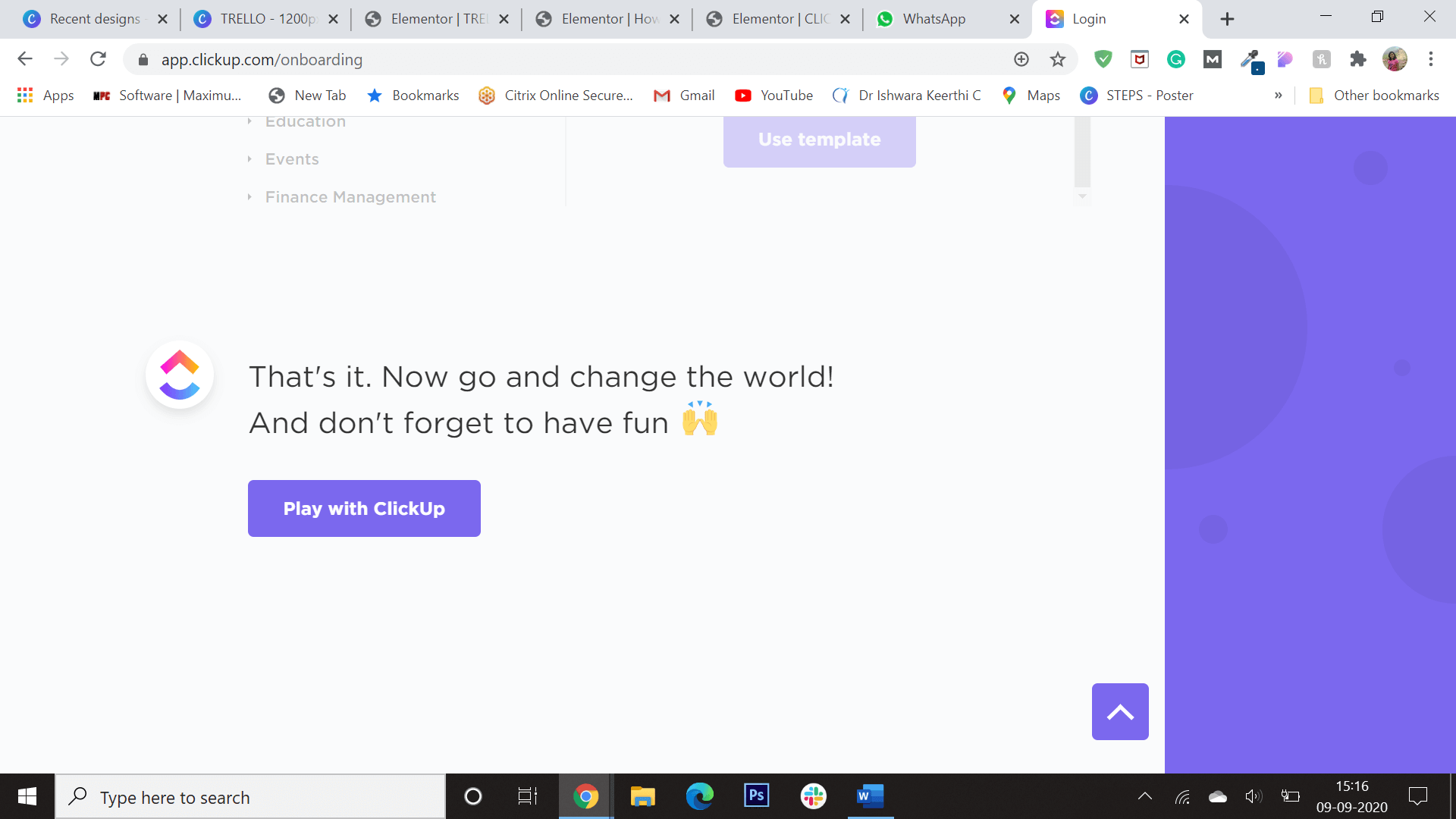This screenshot has height=819, width=1456.
Task: Open the Gmail bookmark
Action: click(684, 96)
